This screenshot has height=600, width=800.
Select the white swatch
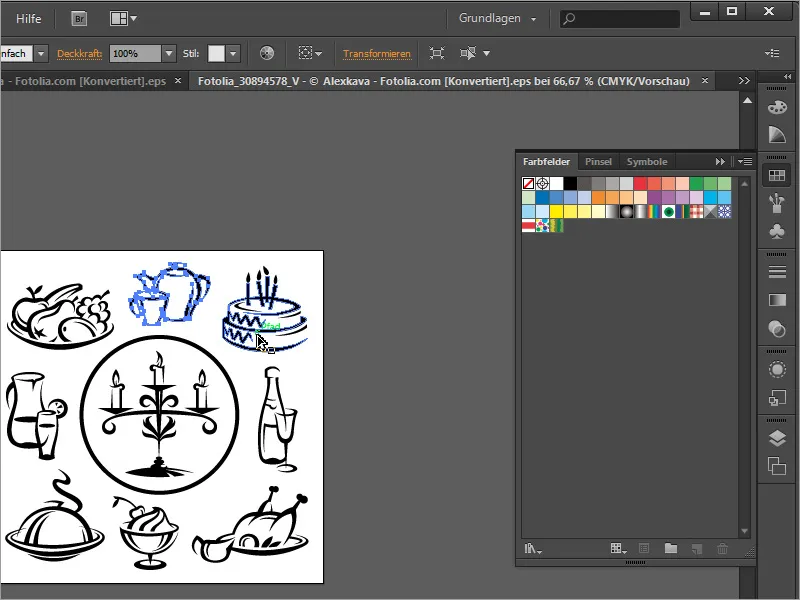pyautogui.click(x=557, y=183)
